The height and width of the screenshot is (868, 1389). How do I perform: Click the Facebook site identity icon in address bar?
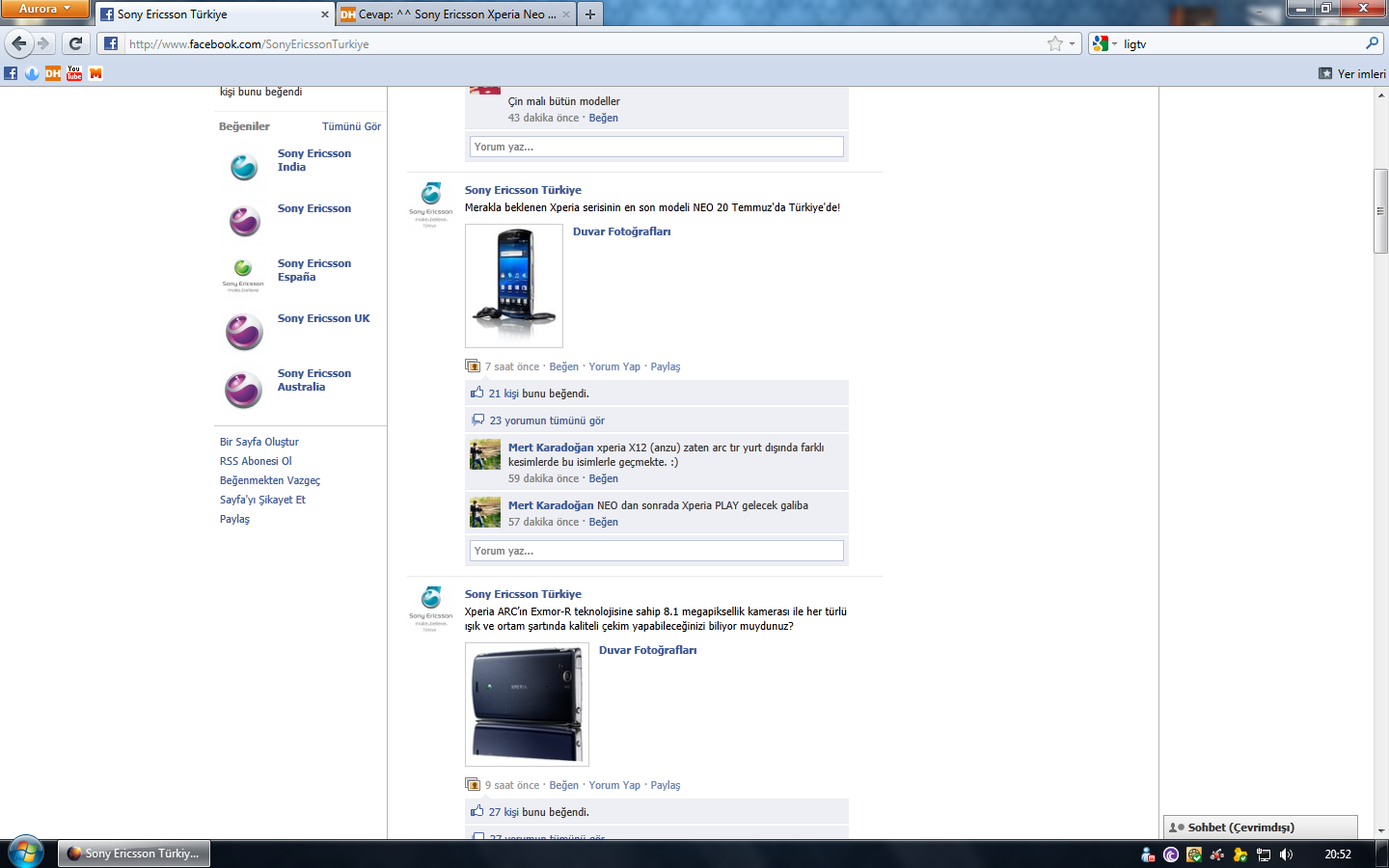[x=111, y=43]
